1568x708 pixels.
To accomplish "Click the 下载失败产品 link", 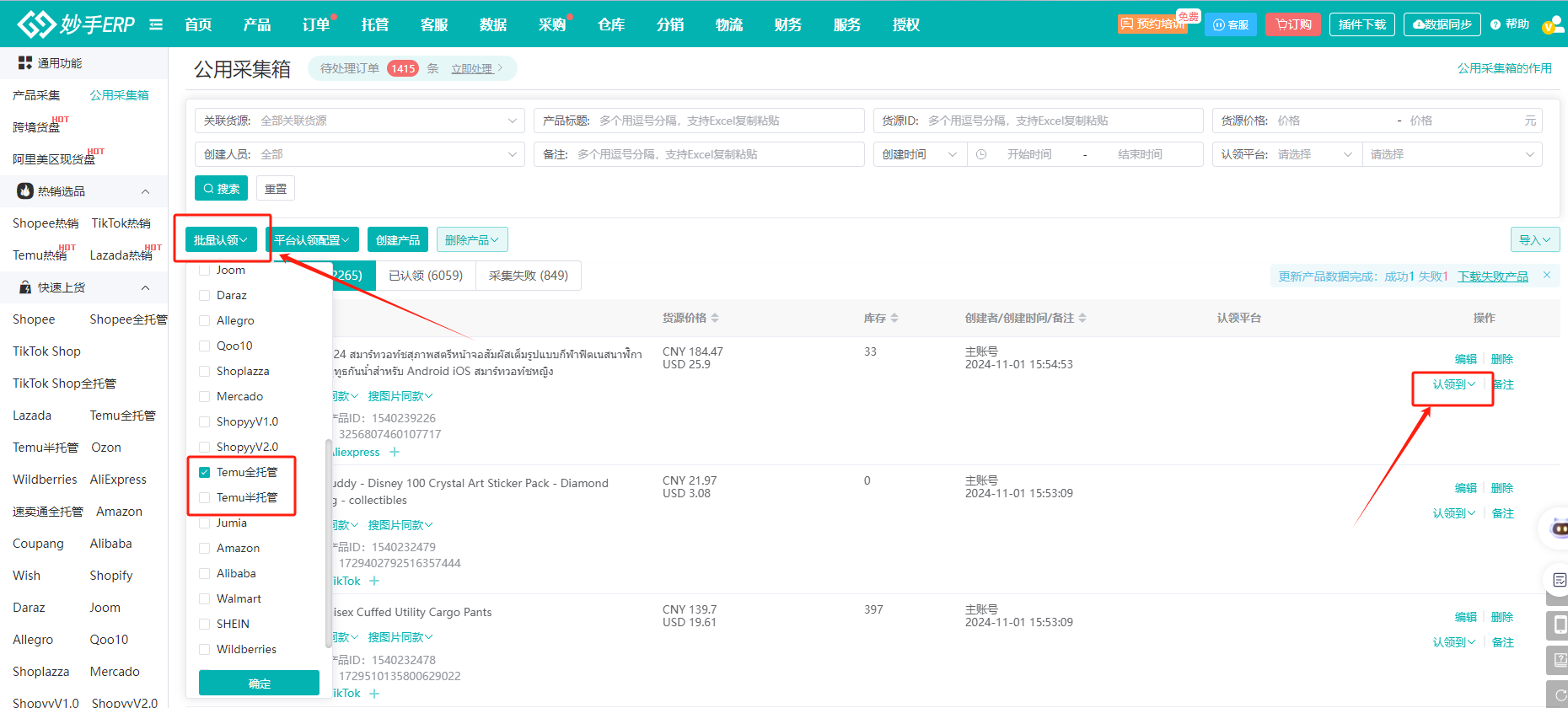I will [1492, 276].
